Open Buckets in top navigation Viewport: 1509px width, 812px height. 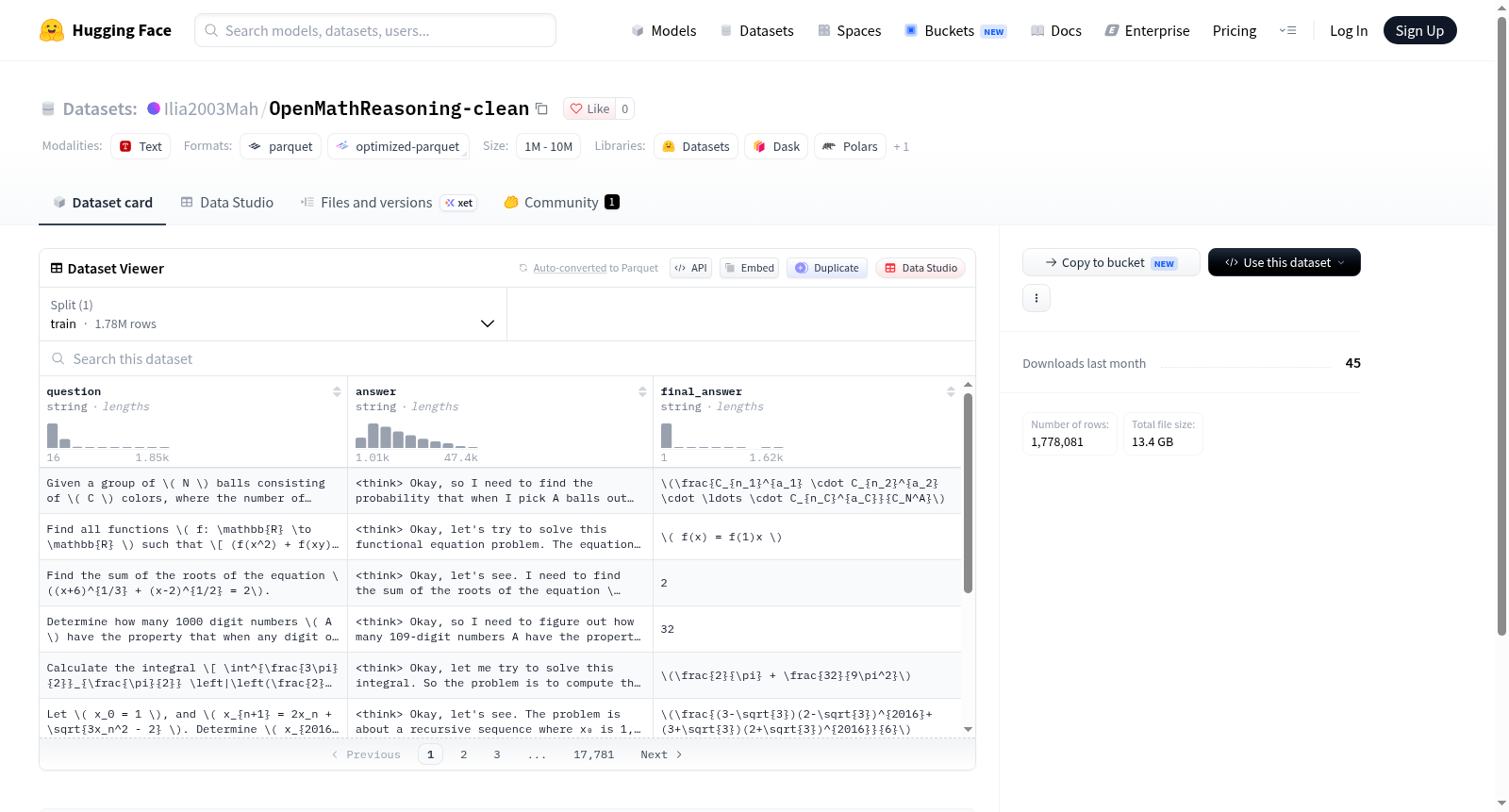[955, 30]
